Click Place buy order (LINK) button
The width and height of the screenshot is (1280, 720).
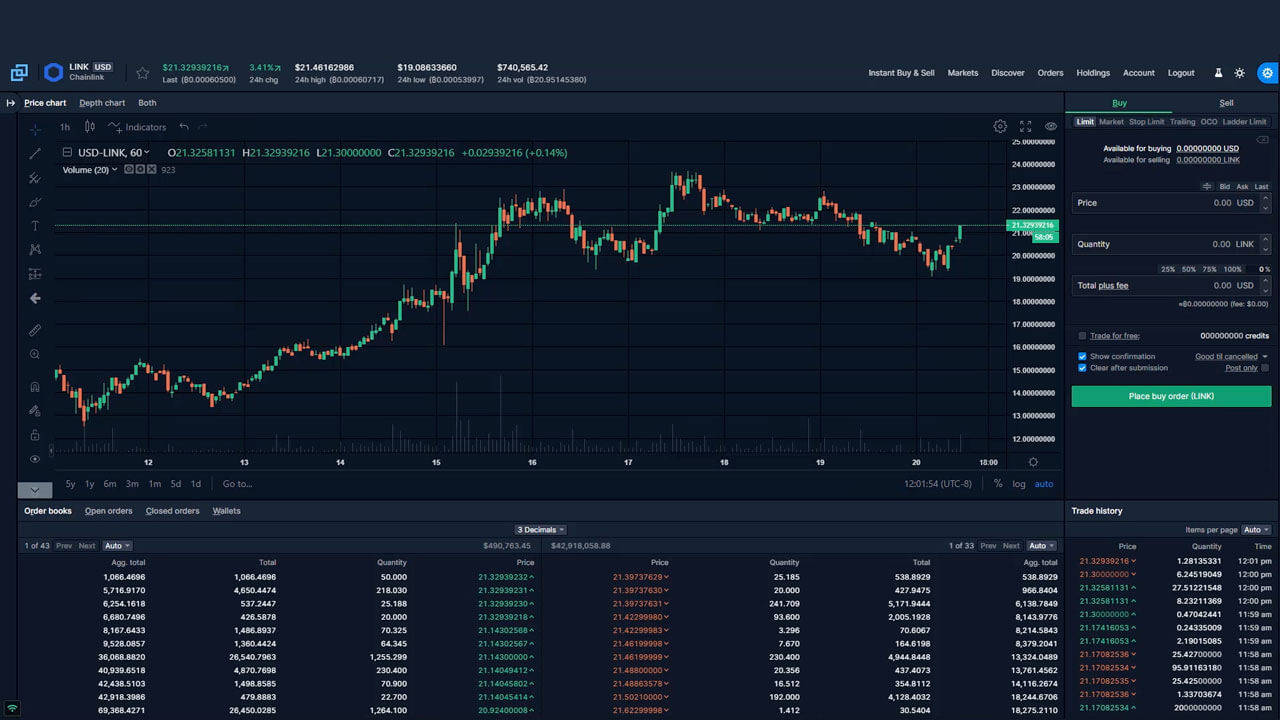(x=1171, y=396)
